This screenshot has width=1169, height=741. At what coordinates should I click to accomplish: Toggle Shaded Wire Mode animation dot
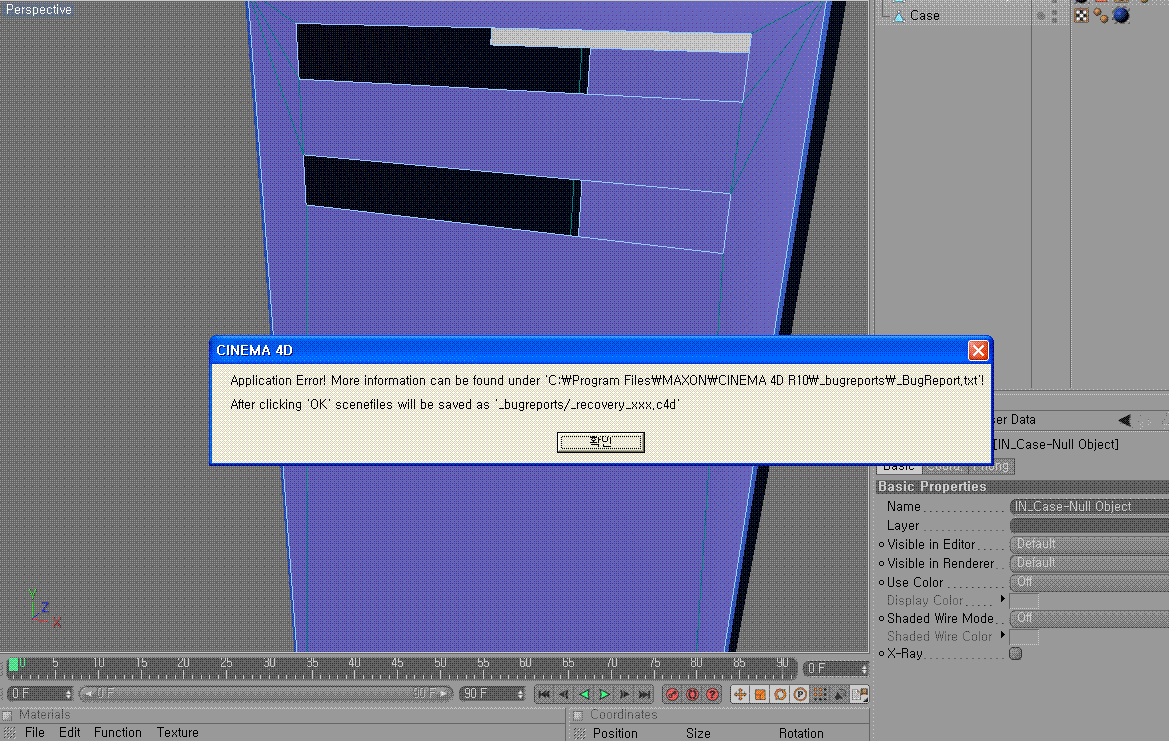coord(881,619)
